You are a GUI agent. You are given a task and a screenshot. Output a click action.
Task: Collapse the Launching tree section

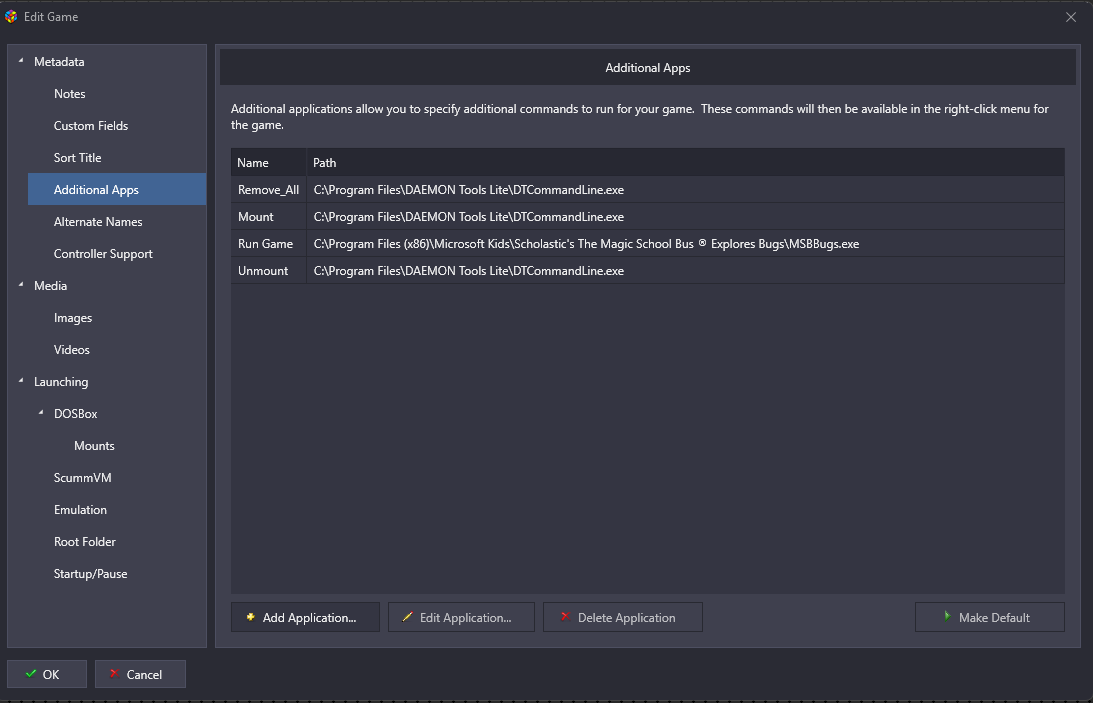pyautogui.click(x=21, y=381)
